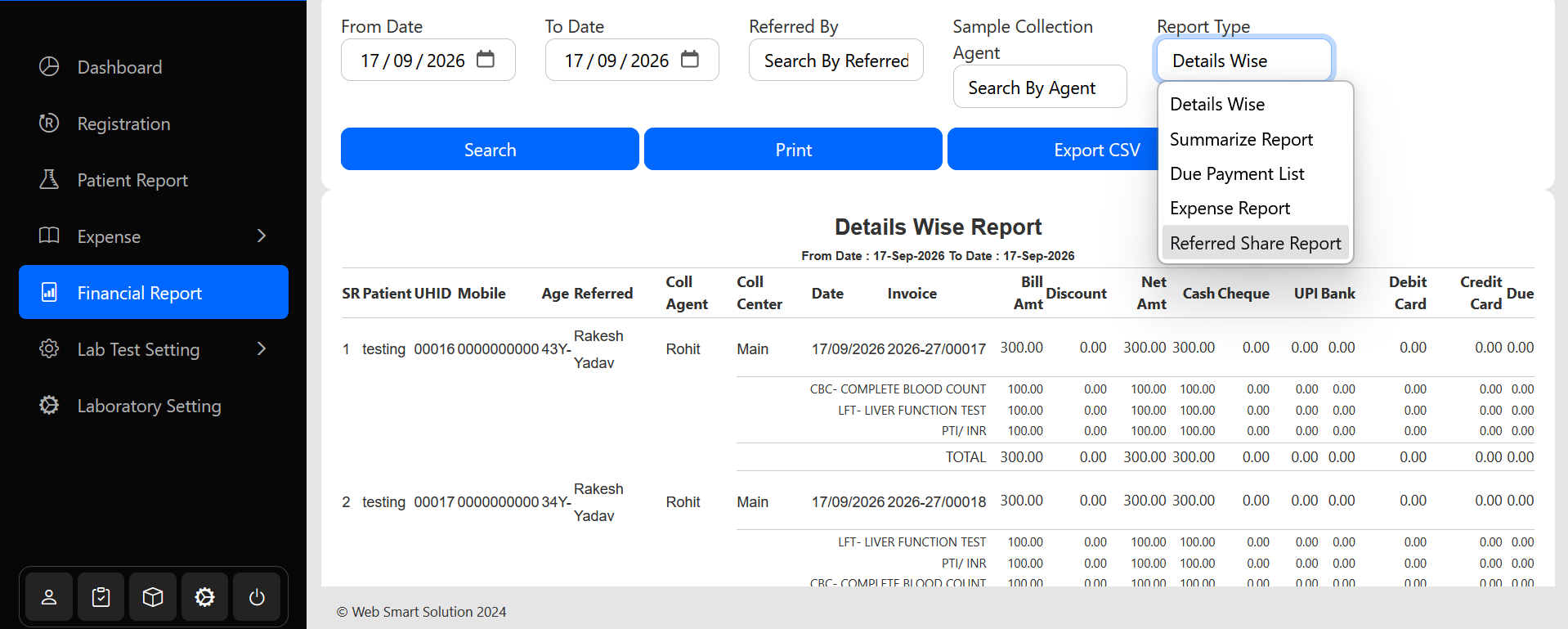This screenshot has height=629, width=1568.
Task: Expand the Expense submenu chevron
Action: coord(262,236)
